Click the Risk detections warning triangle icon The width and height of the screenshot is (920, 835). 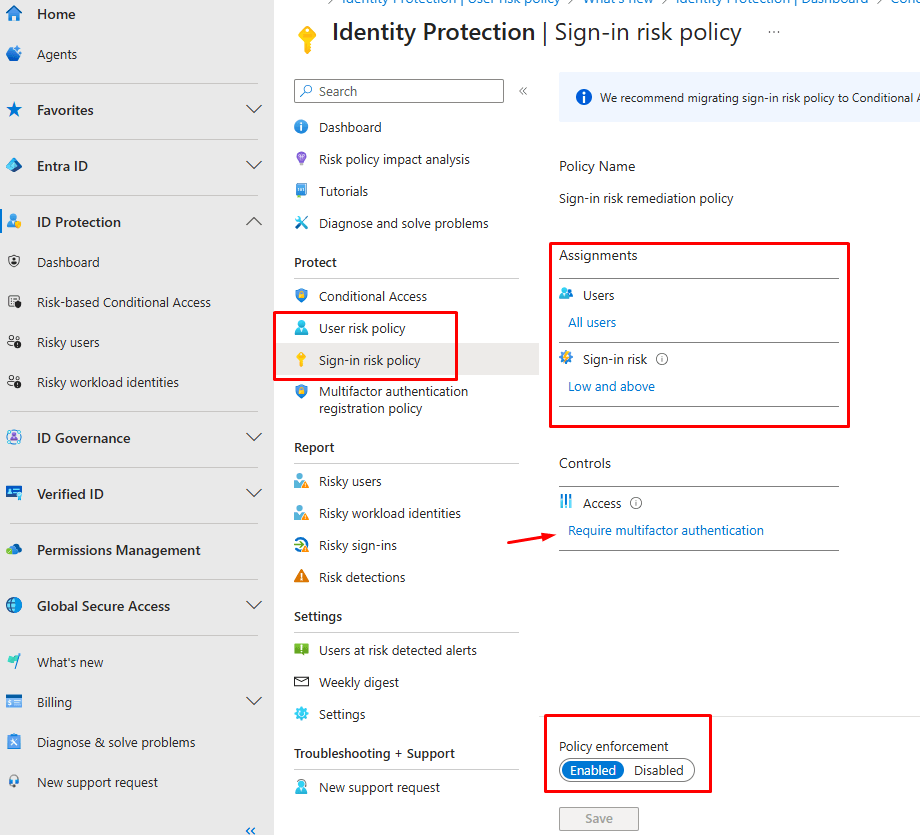click(x=302, y=577)
